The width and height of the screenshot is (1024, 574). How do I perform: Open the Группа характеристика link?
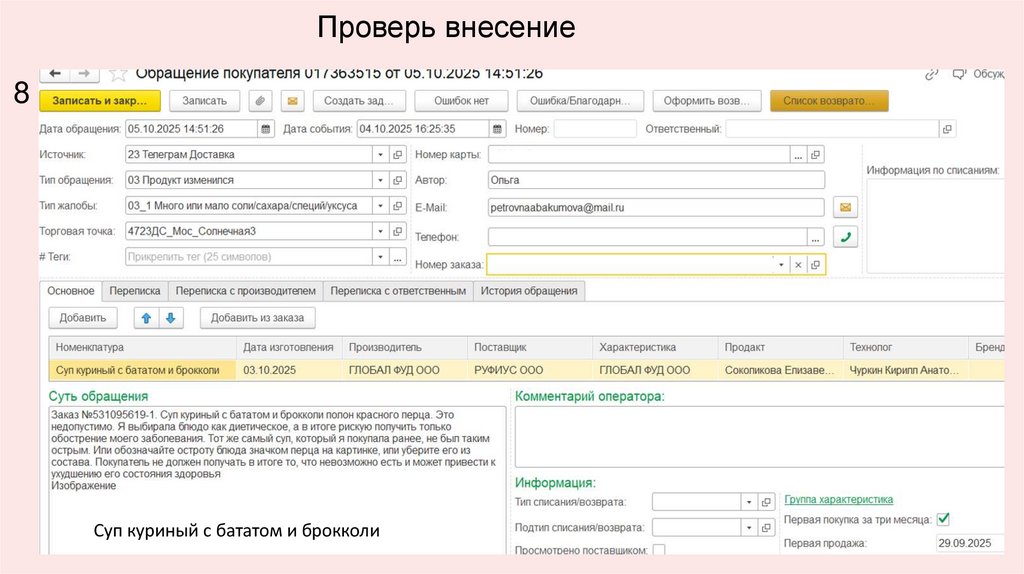click(x=838, y=499)
